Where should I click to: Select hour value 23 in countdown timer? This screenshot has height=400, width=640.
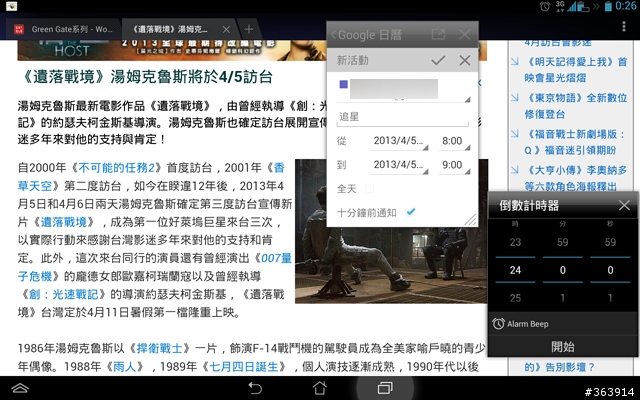click(515, 242)
